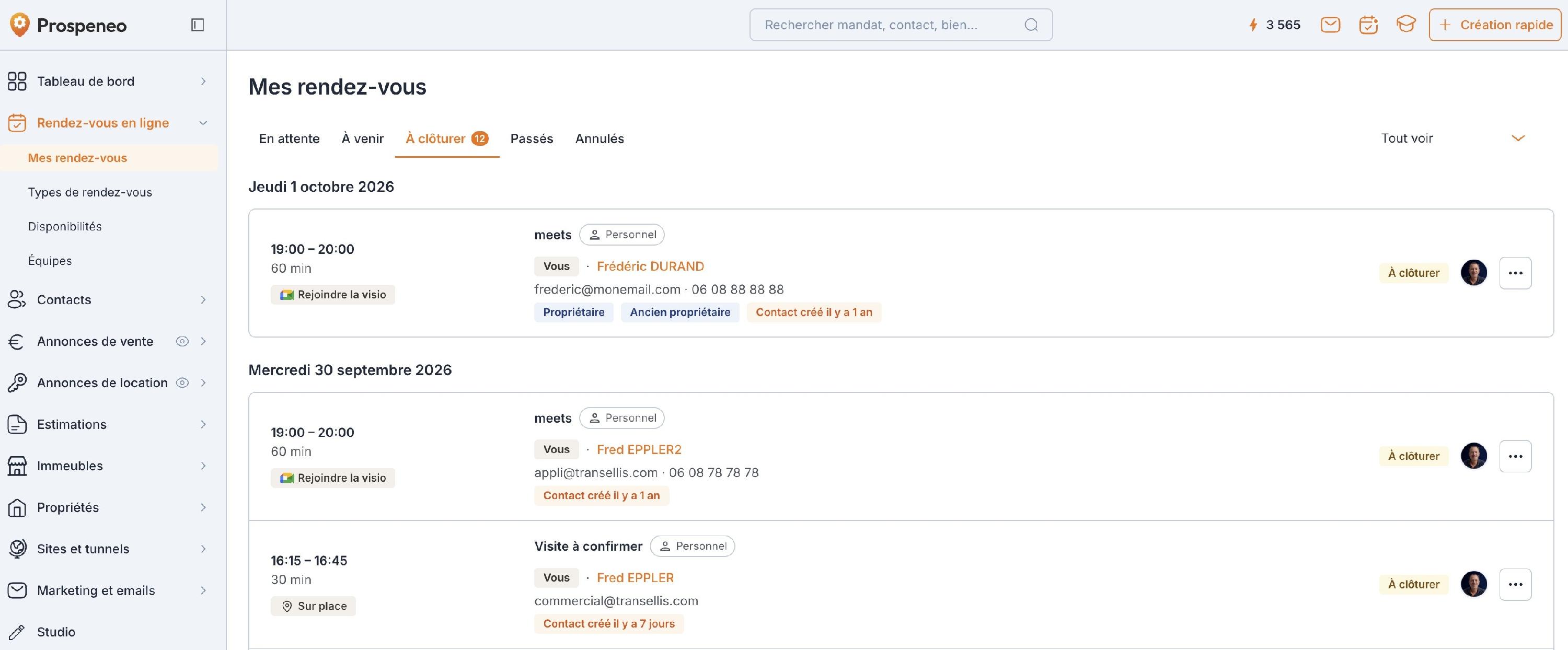Click the Annonces de location key icon
This screenshot has height=650, width=1568.
point(17,383)
